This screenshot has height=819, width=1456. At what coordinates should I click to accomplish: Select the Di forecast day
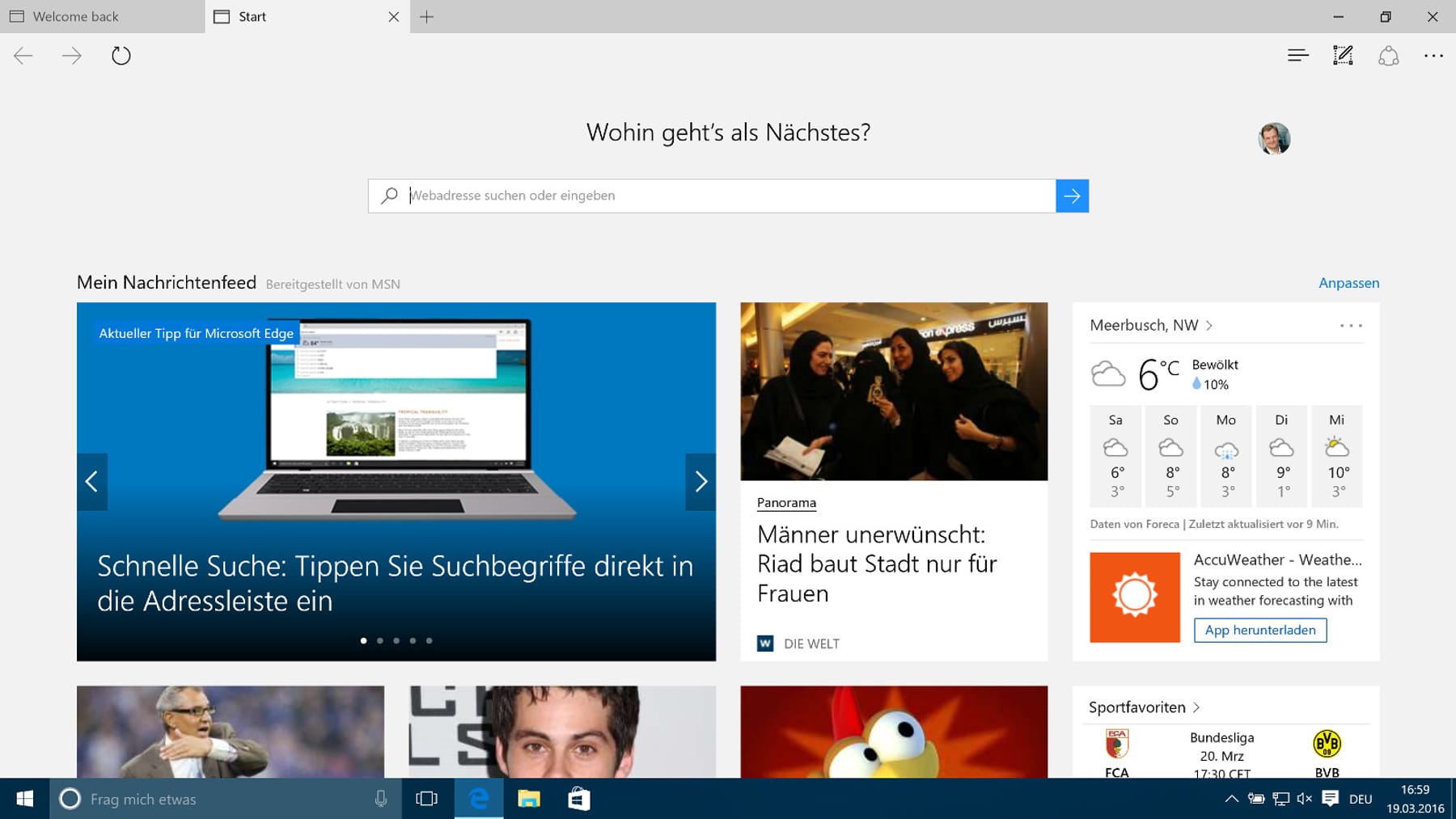[1281, 456]
